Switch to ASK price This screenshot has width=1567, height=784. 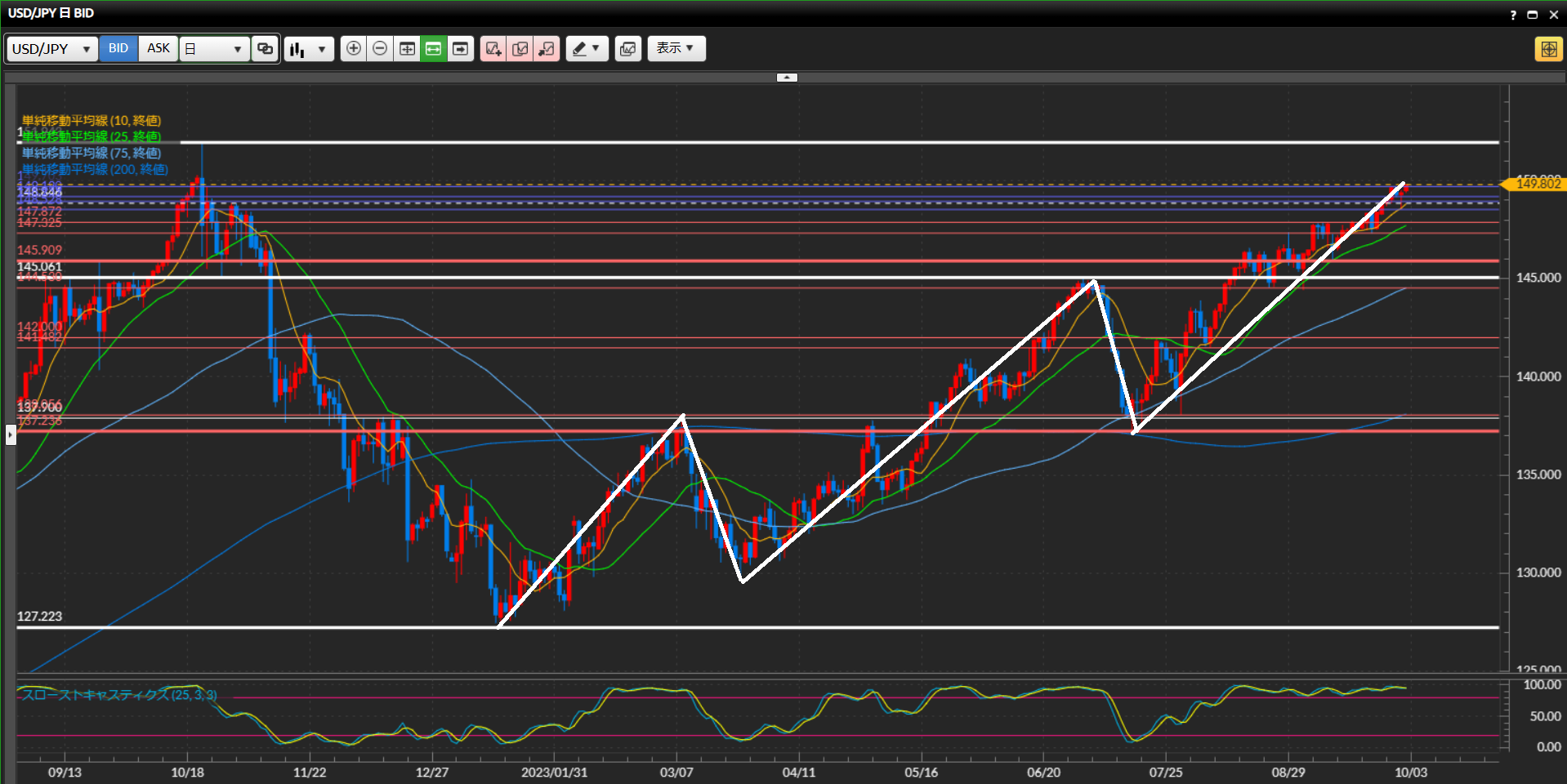[158, 49]
